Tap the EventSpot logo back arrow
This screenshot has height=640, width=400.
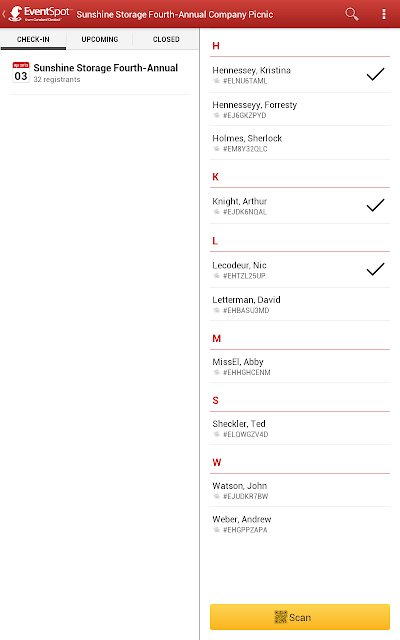coord(36,14)
